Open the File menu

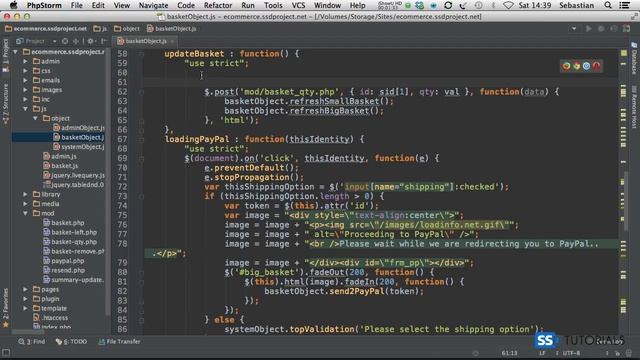(x=76, y=5)
